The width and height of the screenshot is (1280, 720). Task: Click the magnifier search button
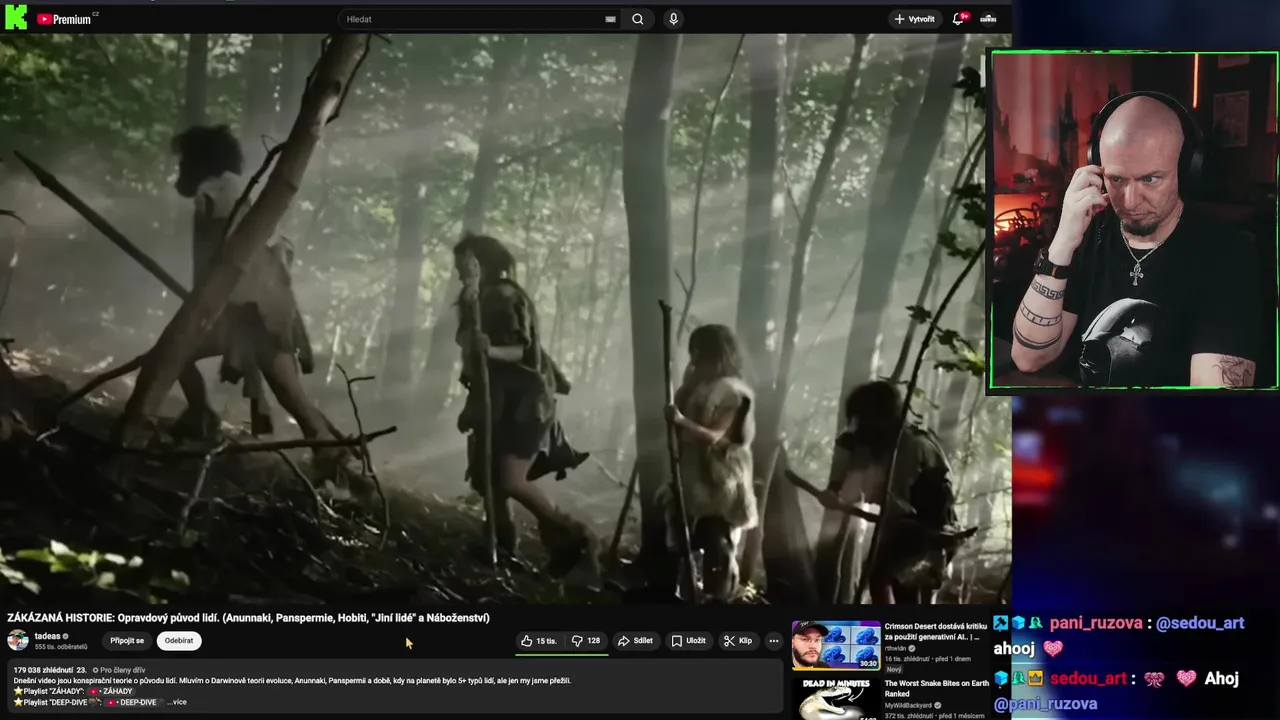click(x=638, y=19)
